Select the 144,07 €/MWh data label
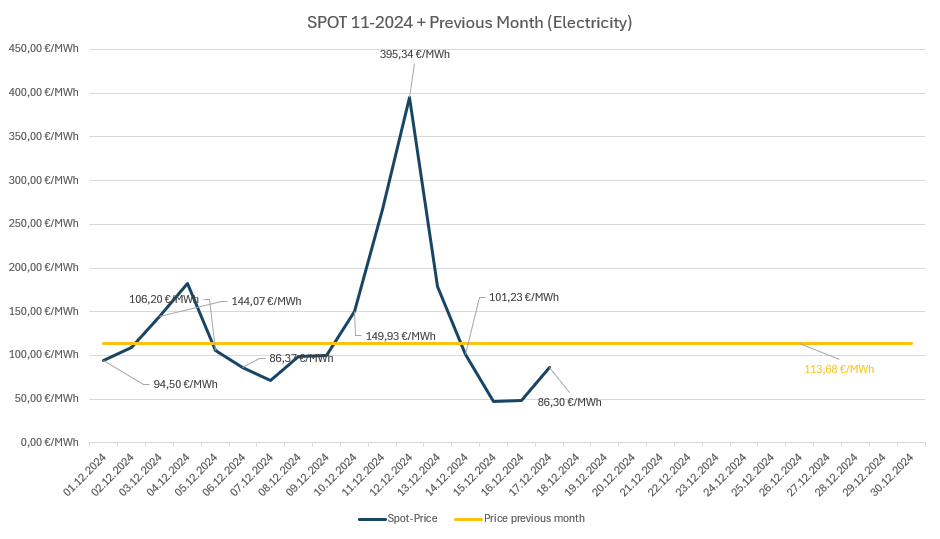940x539 pixels. click(266, 301)
